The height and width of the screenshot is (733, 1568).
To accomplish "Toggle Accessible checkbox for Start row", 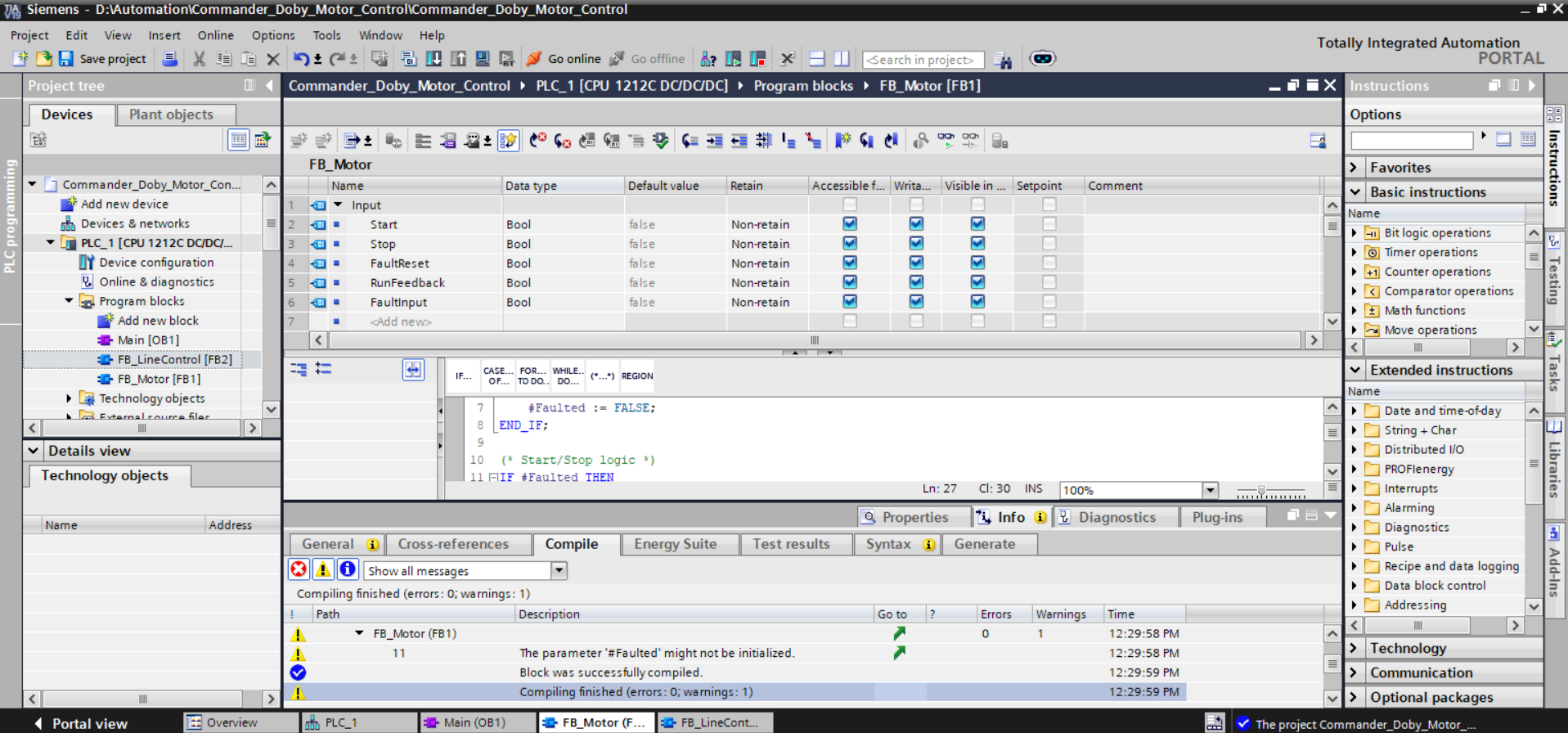I will coord(850,223).
